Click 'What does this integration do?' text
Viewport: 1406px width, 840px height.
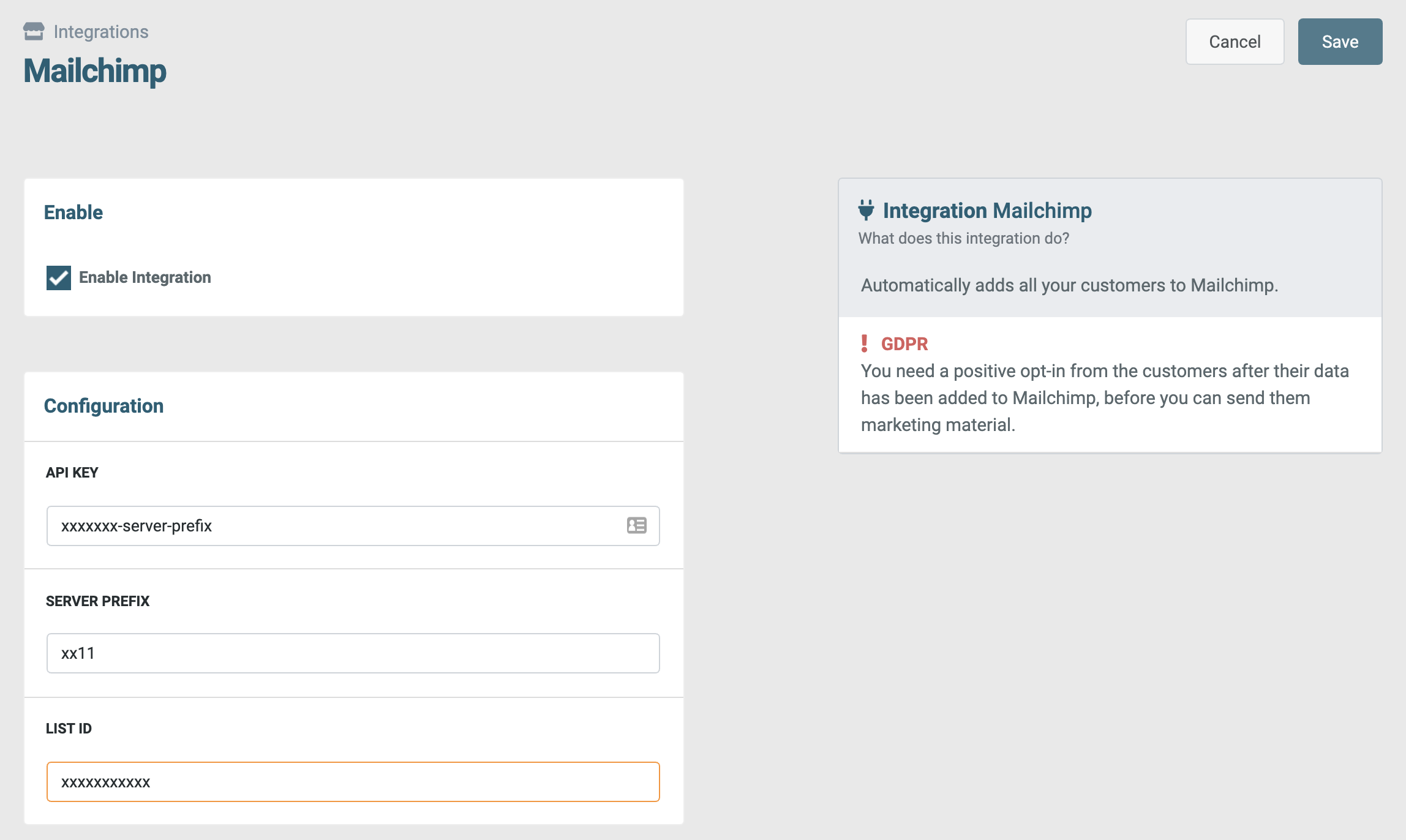pos(964,238)
